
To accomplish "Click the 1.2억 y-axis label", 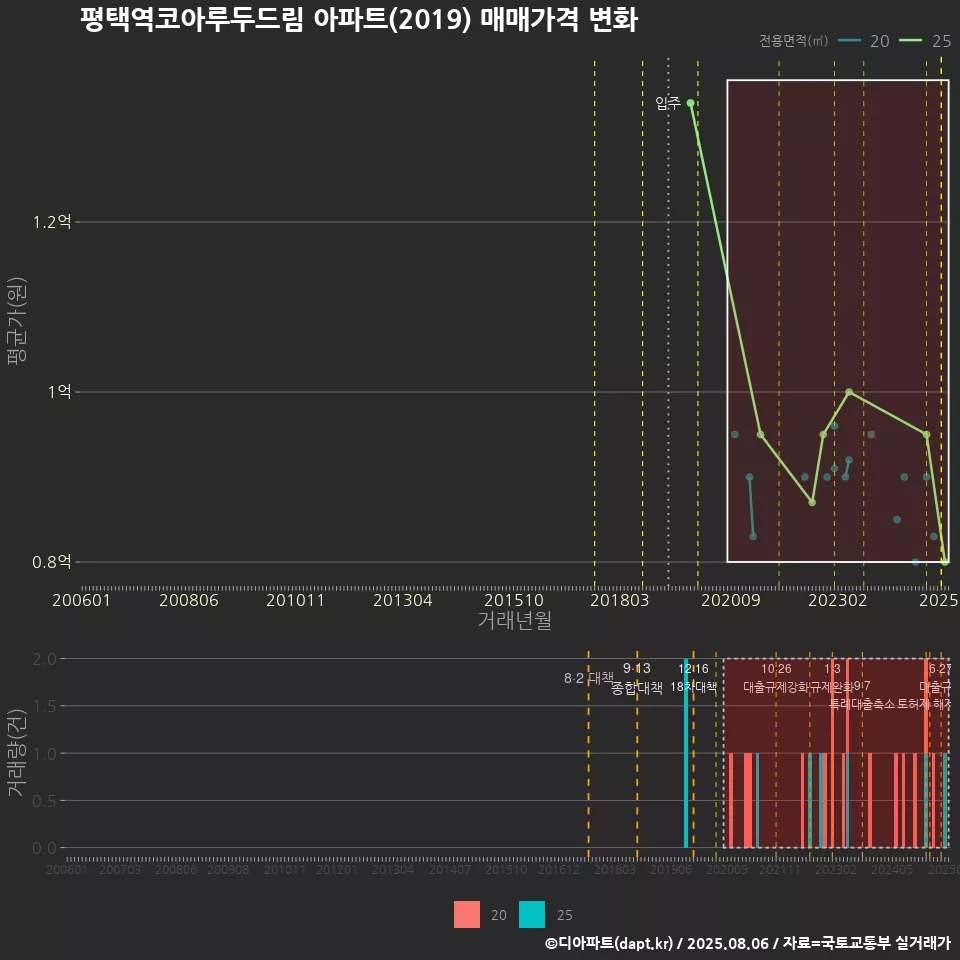I will (x=52, y=222).
